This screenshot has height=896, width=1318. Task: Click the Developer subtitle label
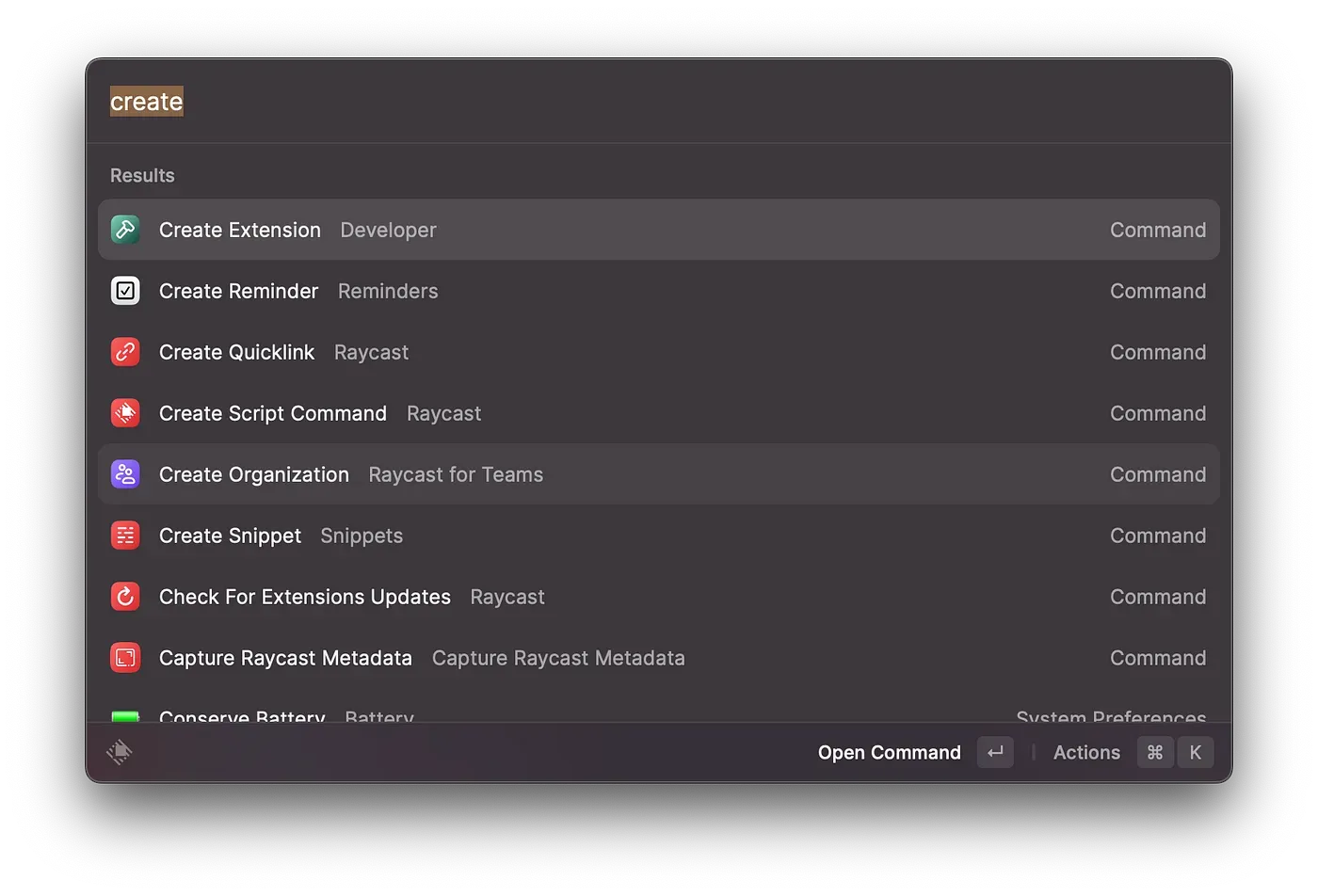(x=388, y=230)
